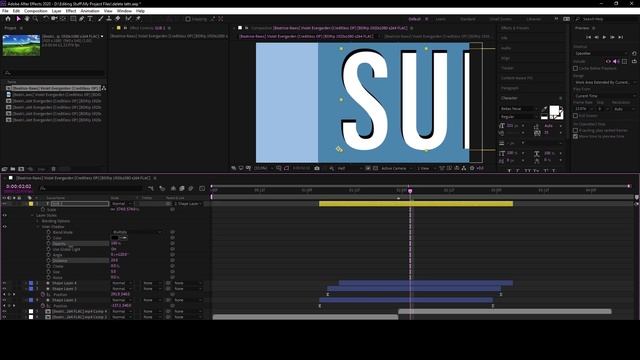The width and height of the screenshot is (640, 360).
Task: Click the Inner Shadow Color black swatch
Action: pyautogui.click(x=115, y=238)
